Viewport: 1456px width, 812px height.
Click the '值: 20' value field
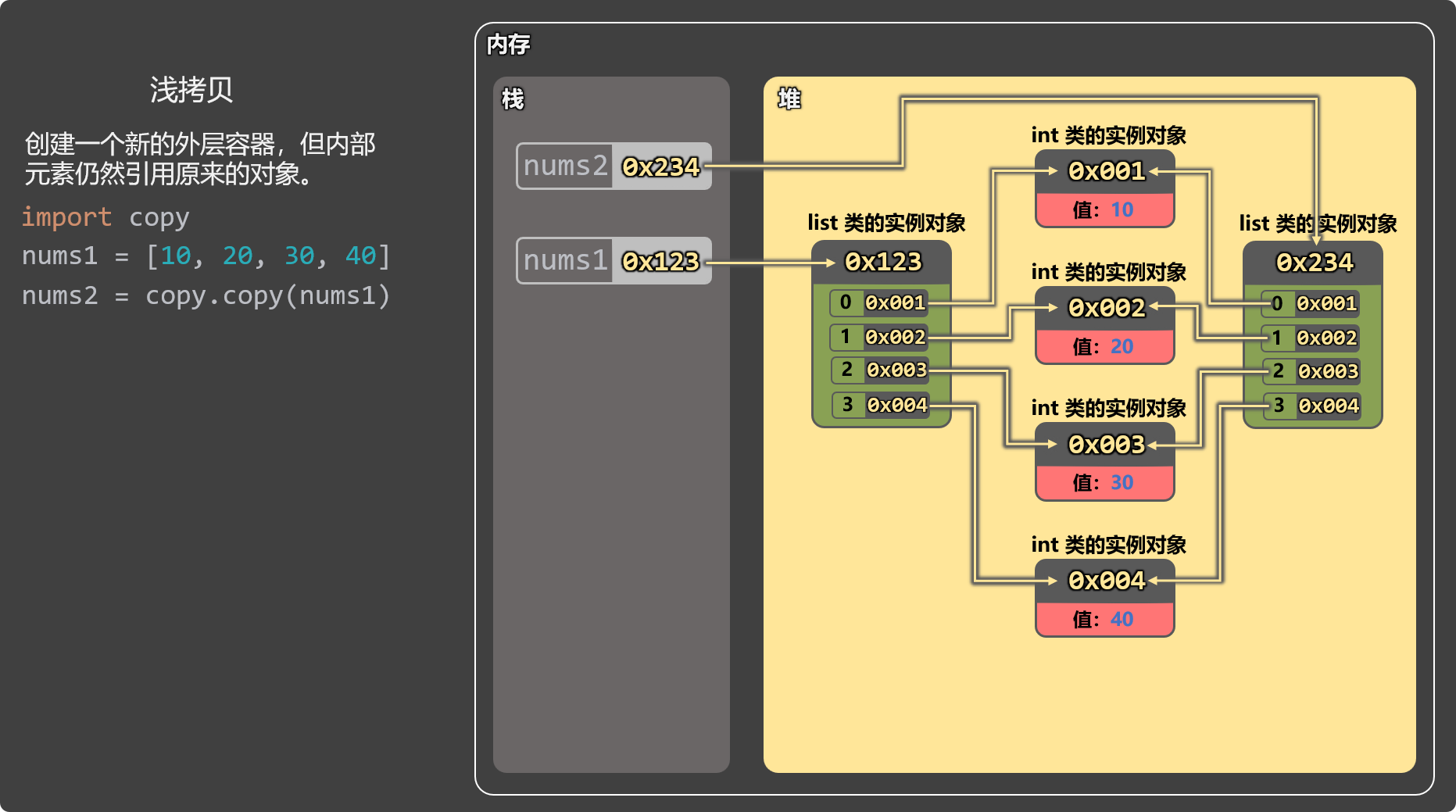(1105, 346)
